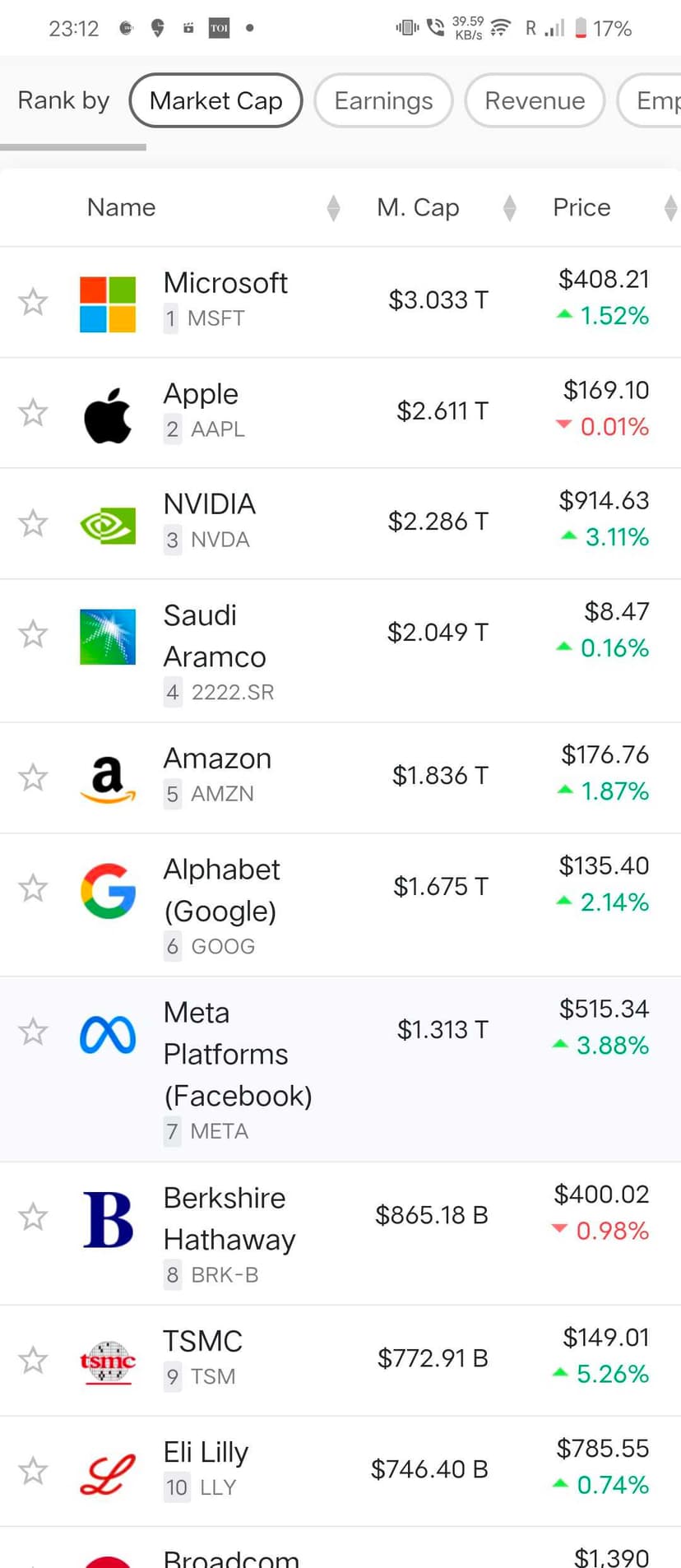This screenshot has width=681, height=1568.
Task: Select the Saudi Aramco logo
Action: (108, 636)
